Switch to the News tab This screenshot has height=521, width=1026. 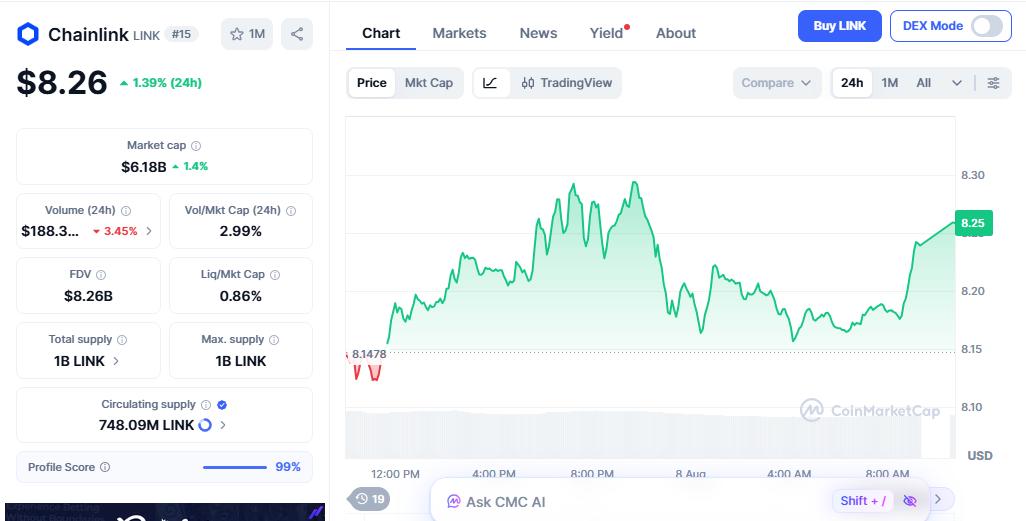coord(539,33)
